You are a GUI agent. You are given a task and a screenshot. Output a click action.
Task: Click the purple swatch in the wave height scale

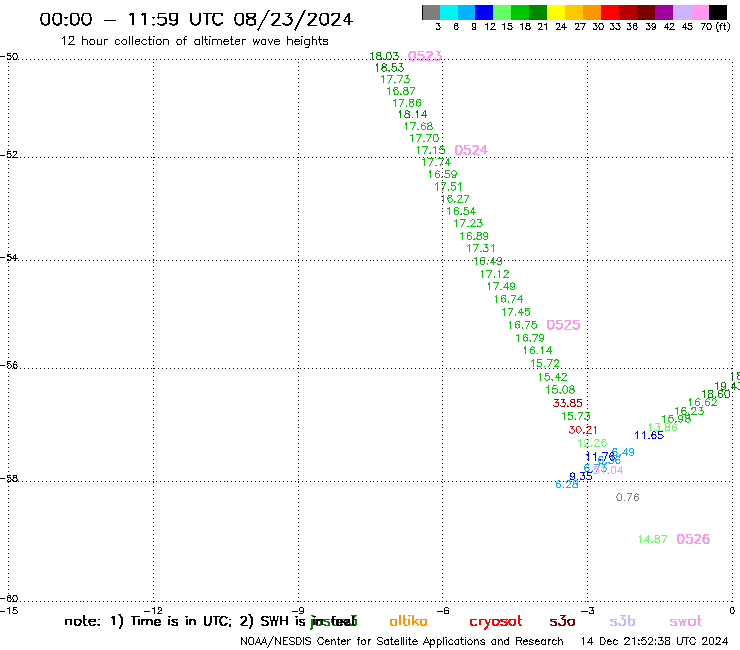click(x=664, y=12)
